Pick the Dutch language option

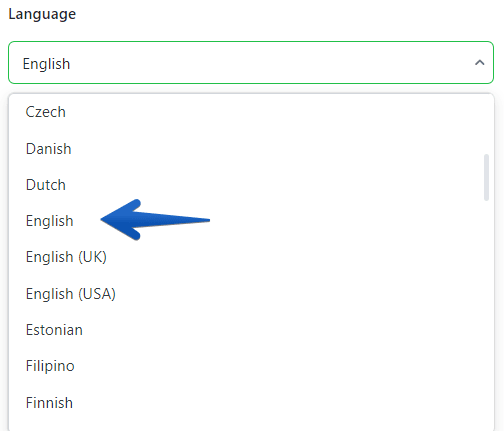pos(251,185)
